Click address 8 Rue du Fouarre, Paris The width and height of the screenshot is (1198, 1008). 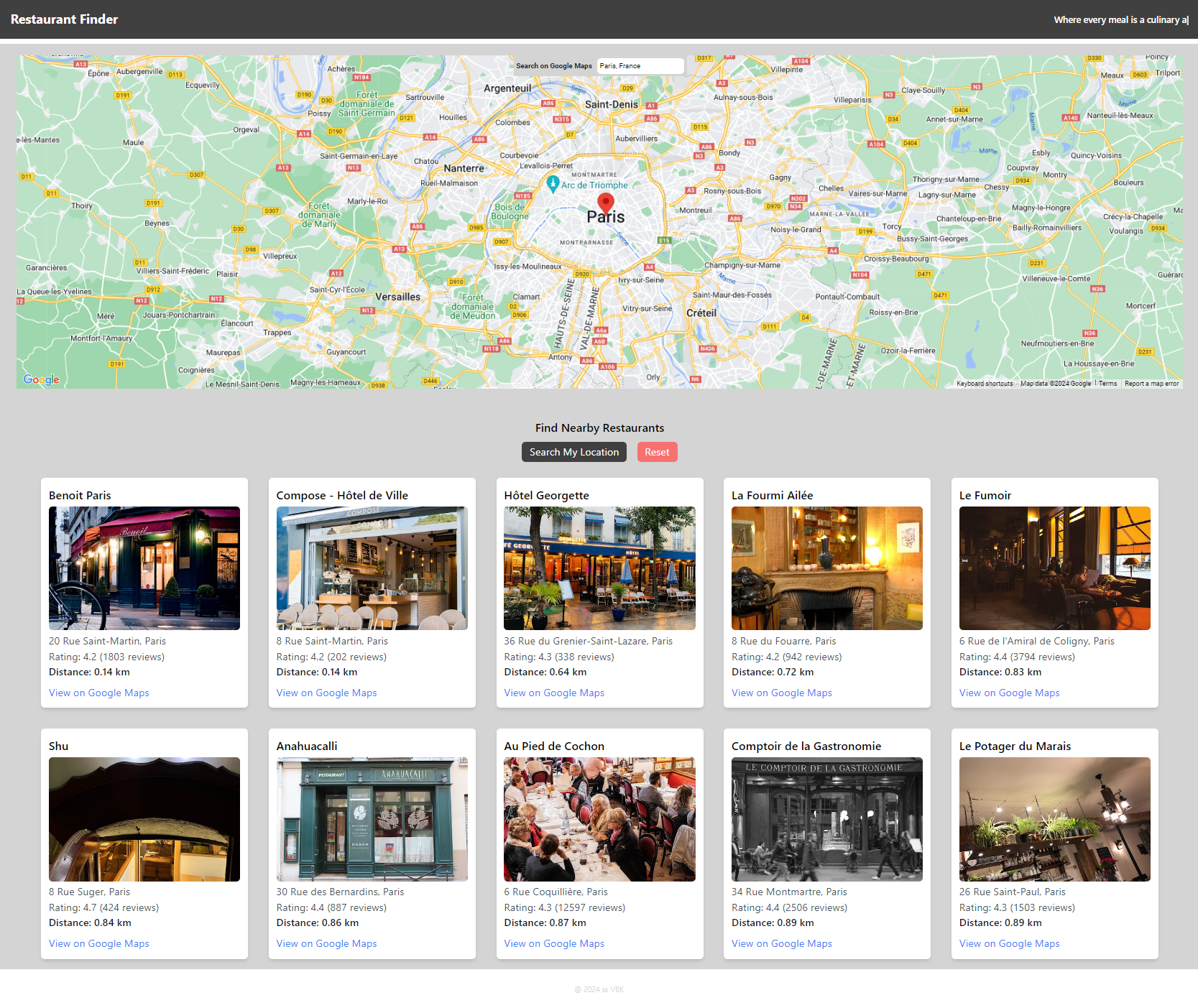point(784,641)
